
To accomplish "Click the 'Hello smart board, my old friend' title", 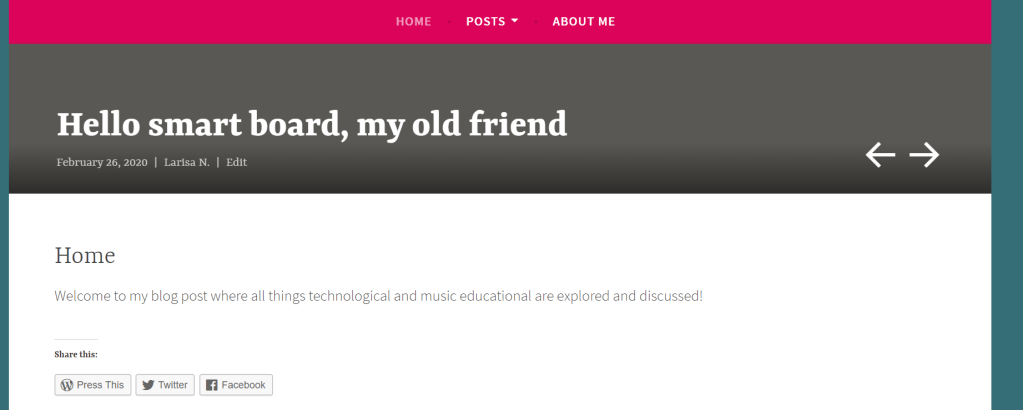I will 311,124.
